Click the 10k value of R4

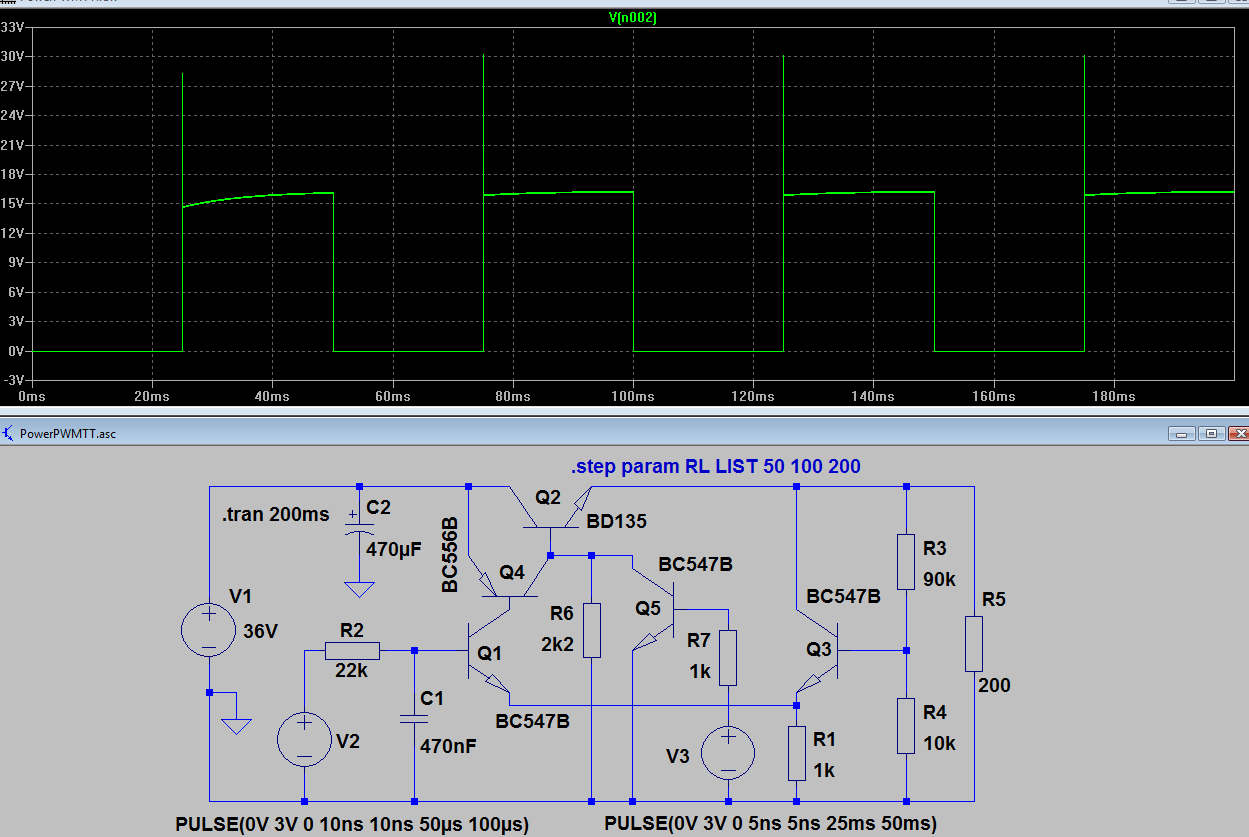[939, 743]
